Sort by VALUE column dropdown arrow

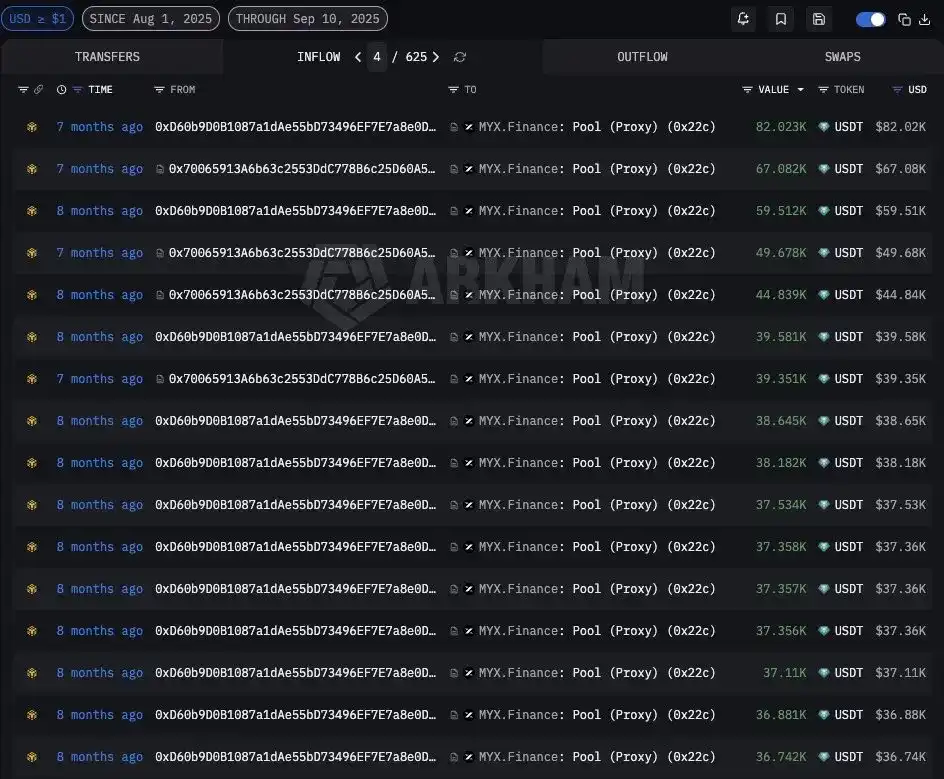click(801, 90)
